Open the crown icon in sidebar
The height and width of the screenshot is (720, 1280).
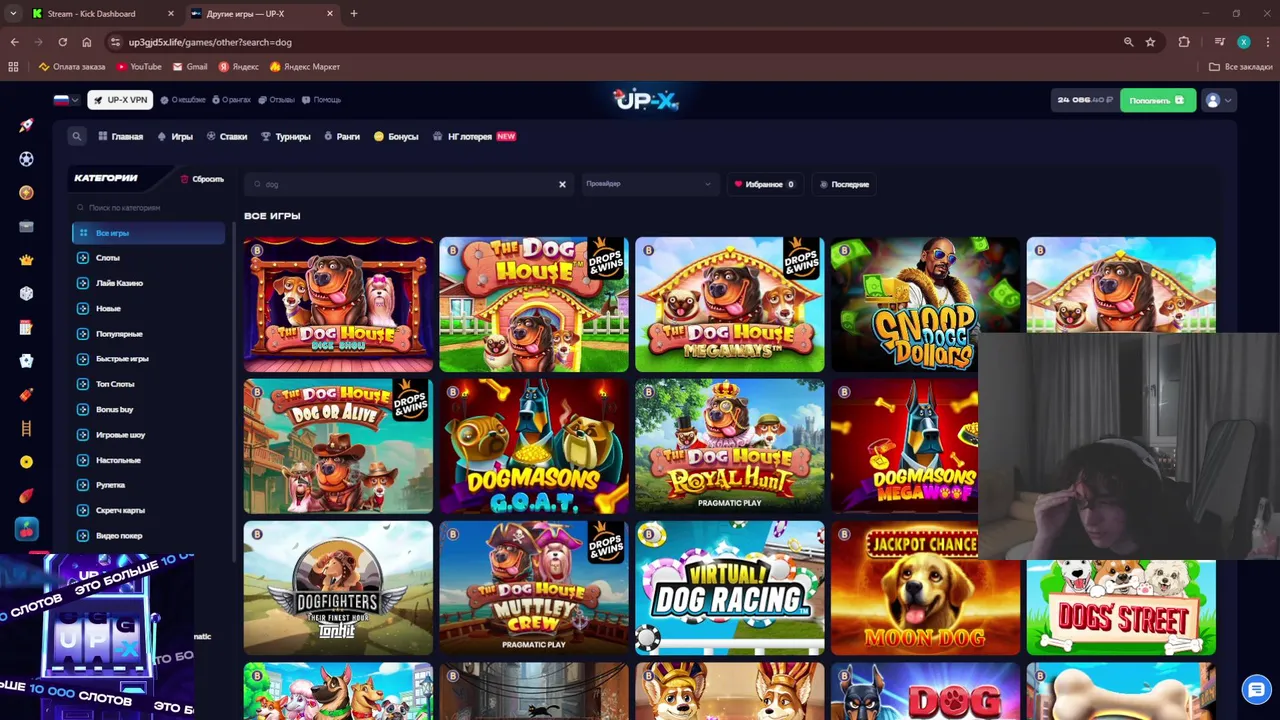(26, 260)
